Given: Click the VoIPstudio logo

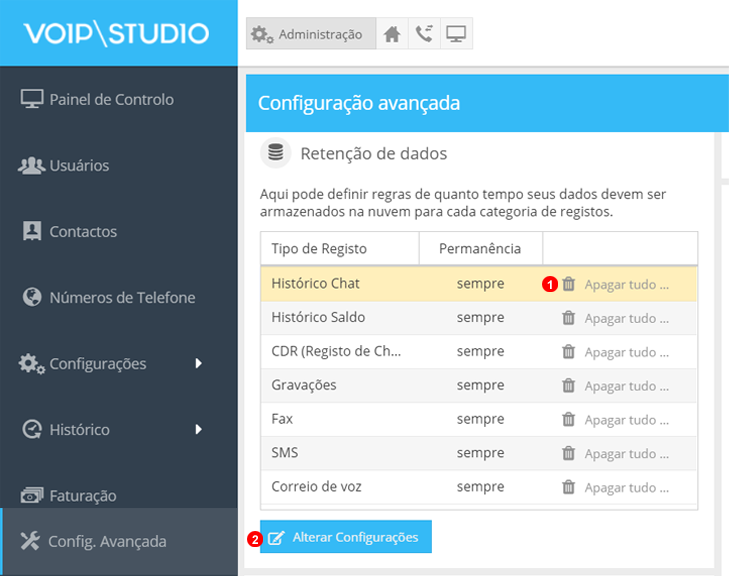Looking at the screenshot, I should [x=117, y=33].
